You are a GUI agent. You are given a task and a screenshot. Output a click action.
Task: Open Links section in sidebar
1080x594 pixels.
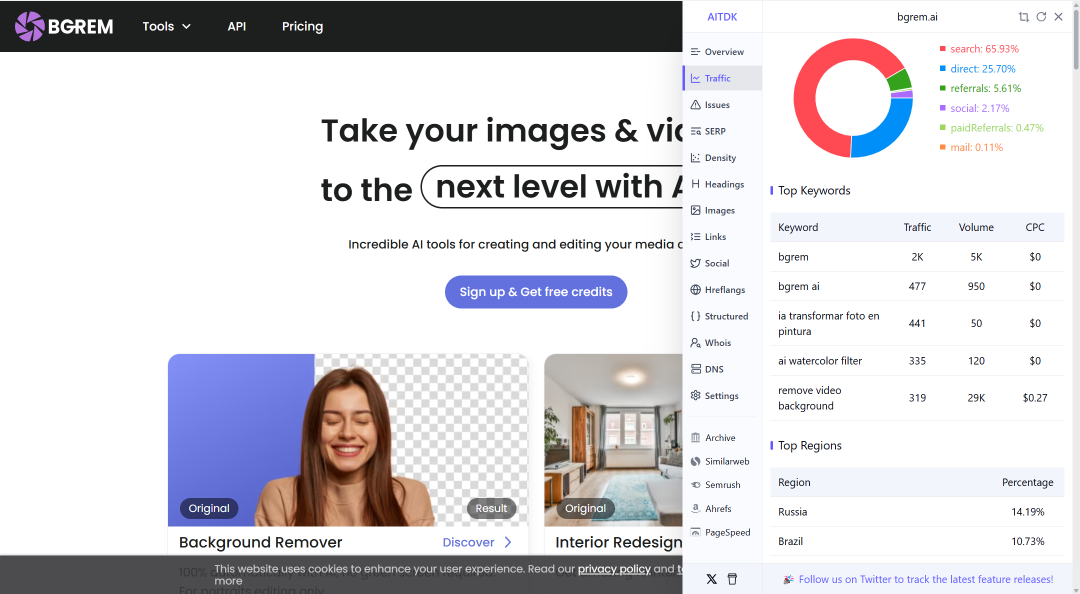tap(722, 236)
